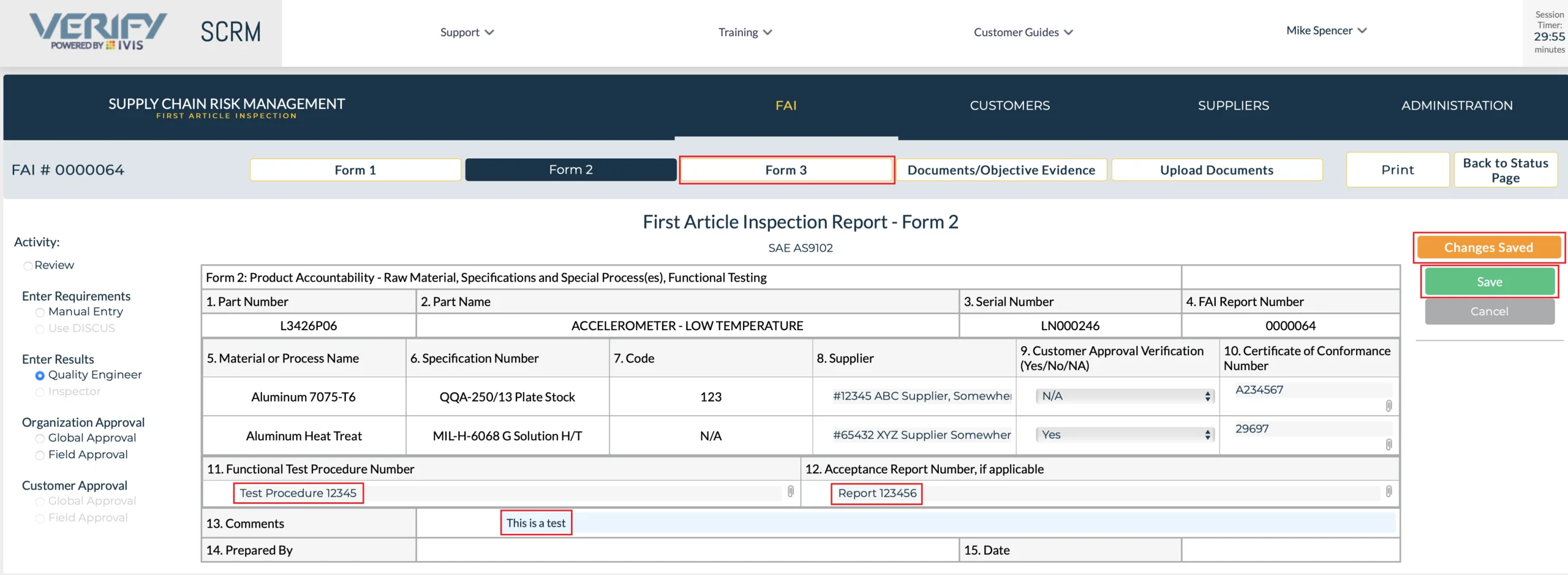Open the ADMINISTRATION navigation tab
The height and width of the screenshot is (575, 1568).
tap(1457, 105)
